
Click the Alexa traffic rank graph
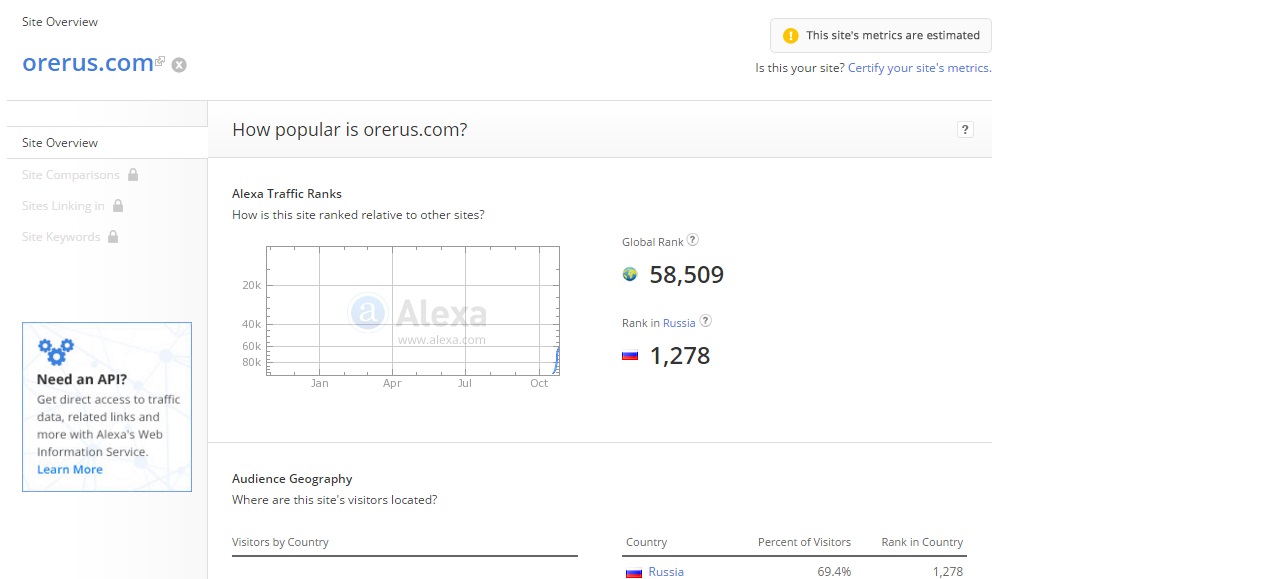(412, 311)
